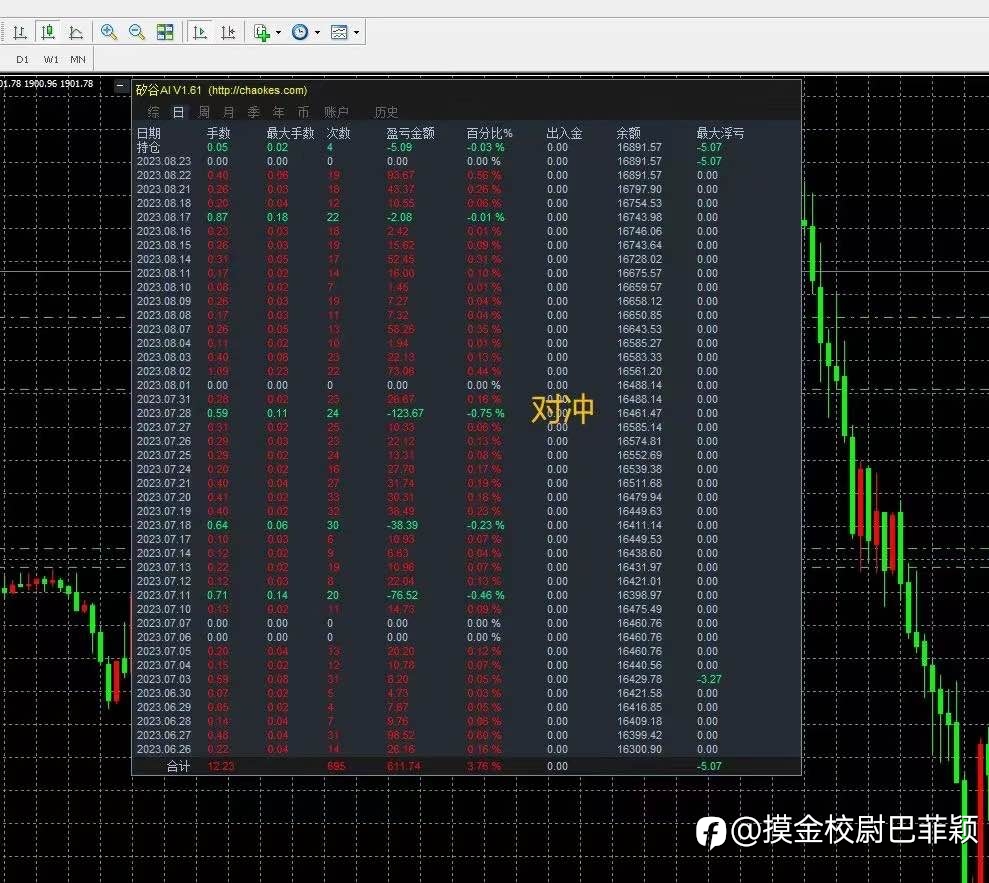Toggle the chart shift button
Image resolution: width=989 pixels, height=883 pixels.
[x=228, y=32]
